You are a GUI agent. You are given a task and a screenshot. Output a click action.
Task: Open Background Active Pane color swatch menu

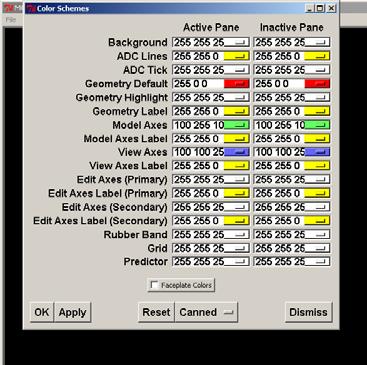236,42
